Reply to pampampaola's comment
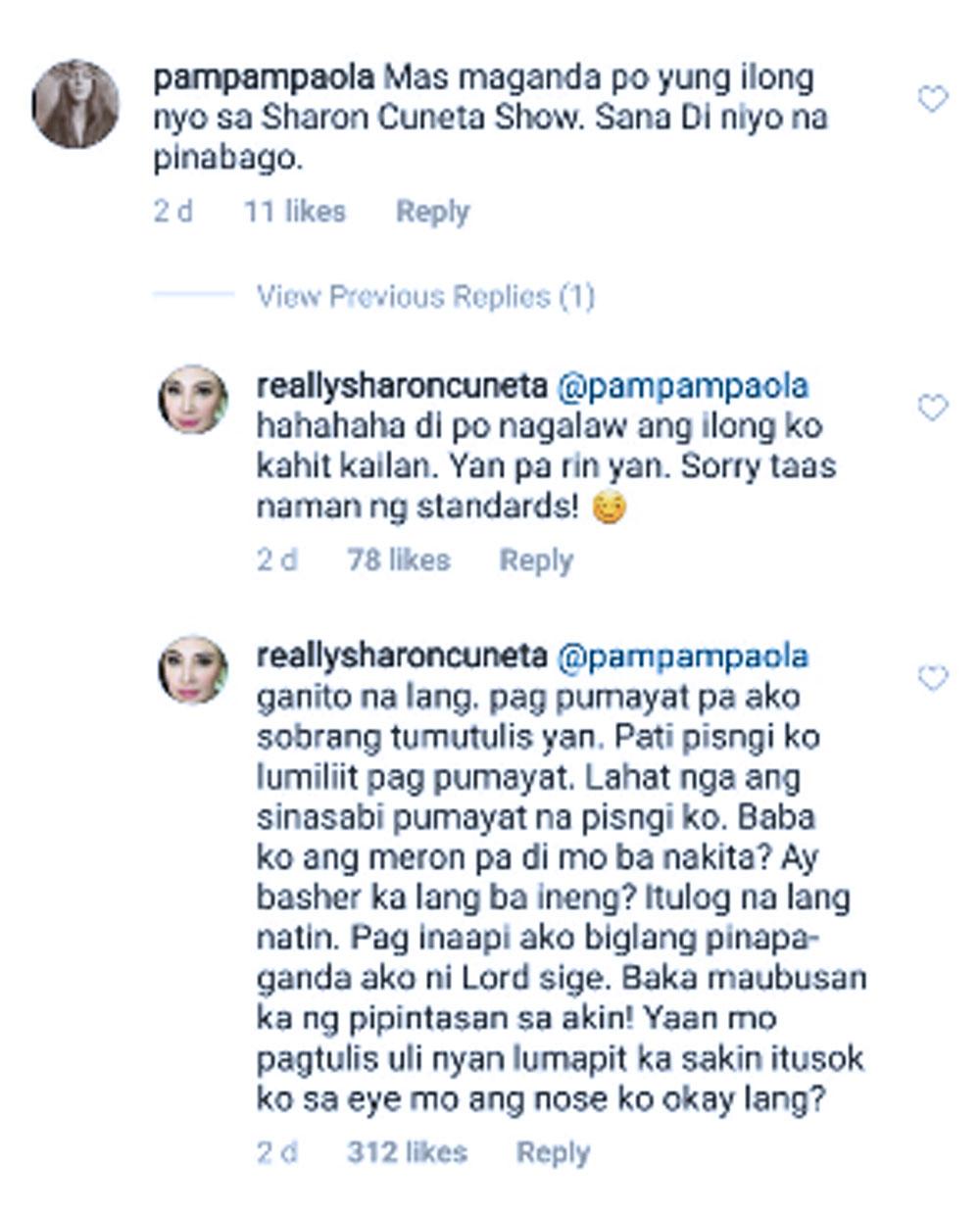The width and height of the screenshot is (980, 1215). (432, 212)
